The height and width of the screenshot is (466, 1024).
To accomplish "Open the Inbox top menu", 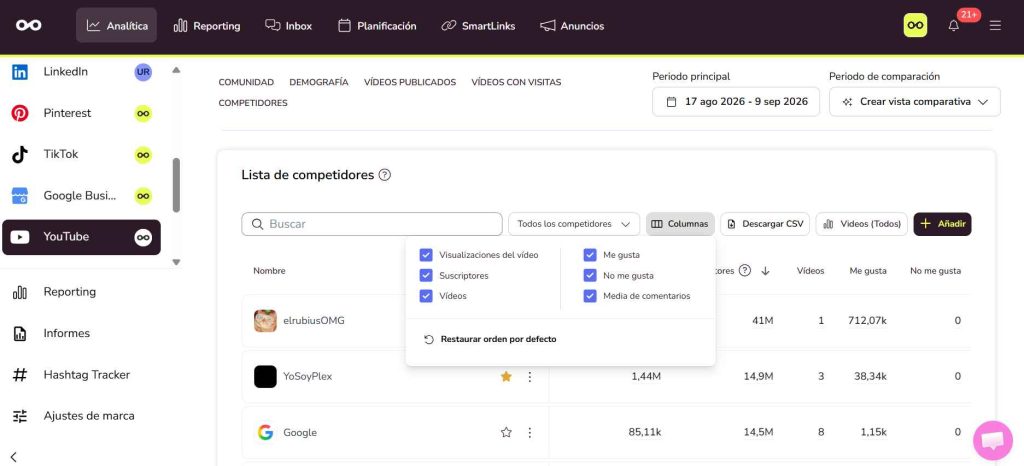I will pos(289,25).
